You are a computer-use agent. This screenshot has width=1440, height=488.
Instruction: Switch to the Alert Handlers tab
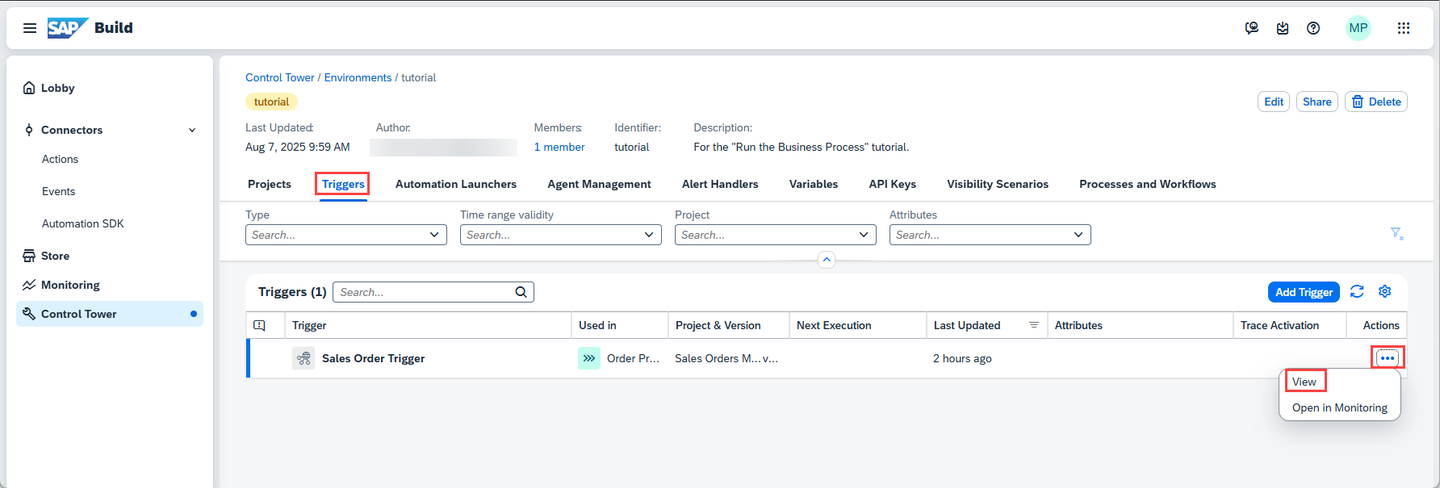[x=720, y=184]
